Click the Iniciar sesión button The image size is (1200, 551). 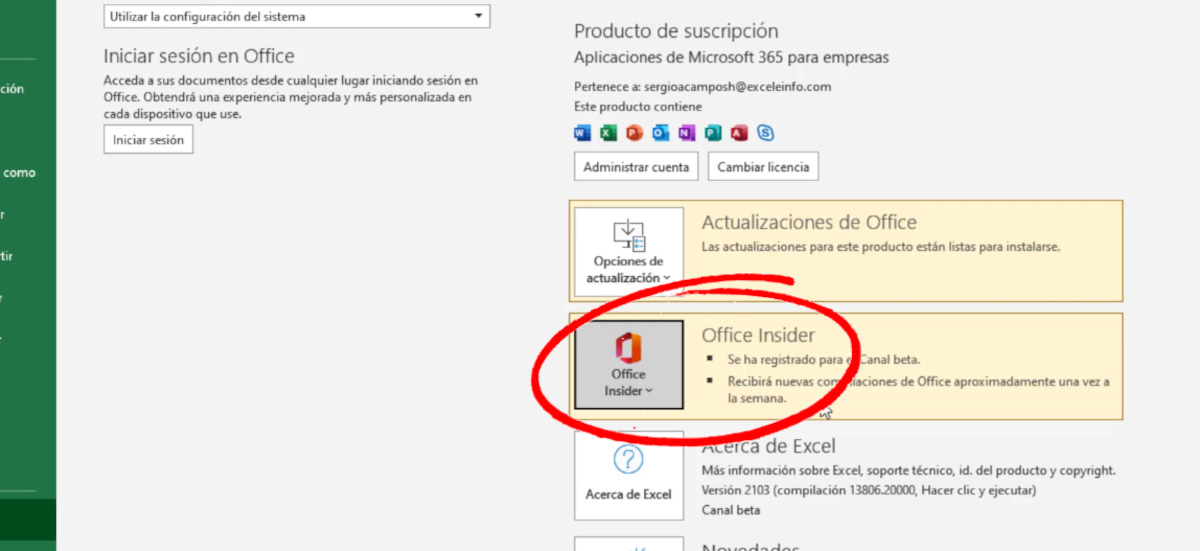click(x=148, y=140)
